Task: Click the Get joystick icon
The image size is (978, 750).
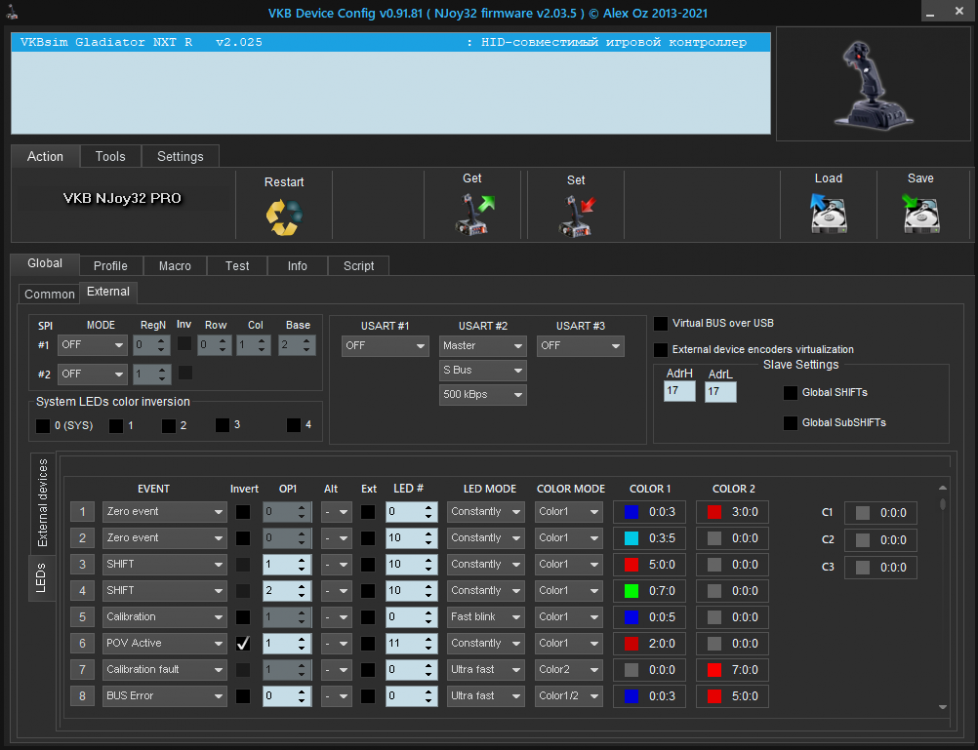Action: 474,214
